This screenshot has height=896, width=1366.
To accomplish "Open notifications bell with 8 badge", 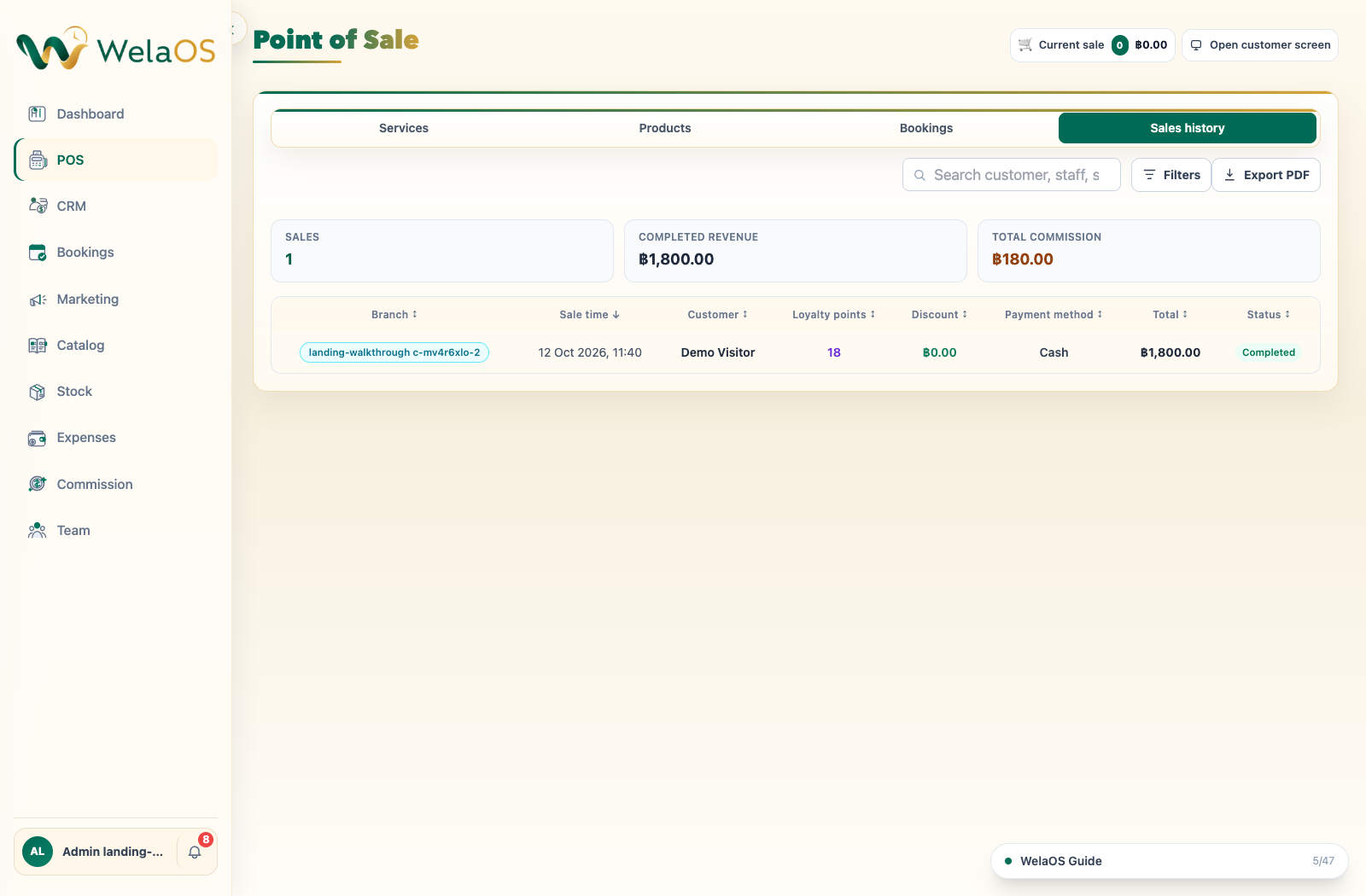I will point(196,852).
